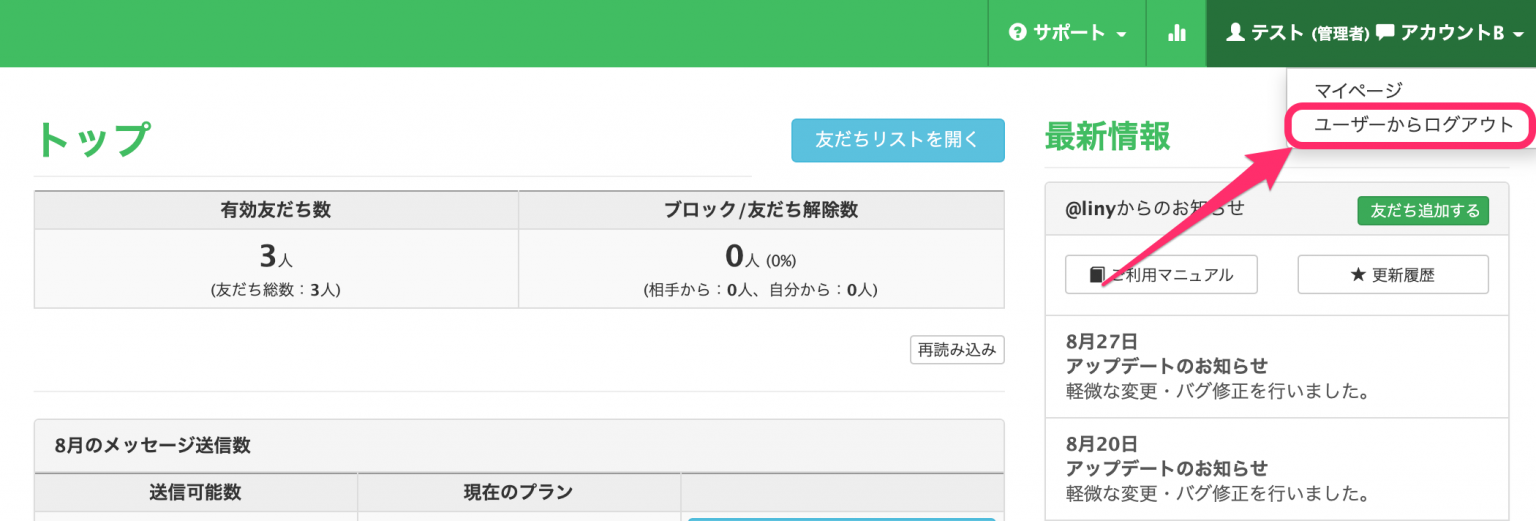Open the friends list with 友だちリストを開く
Viewport: 1536px width, 521px height.
pyautogui.click(x=898, y=140)
